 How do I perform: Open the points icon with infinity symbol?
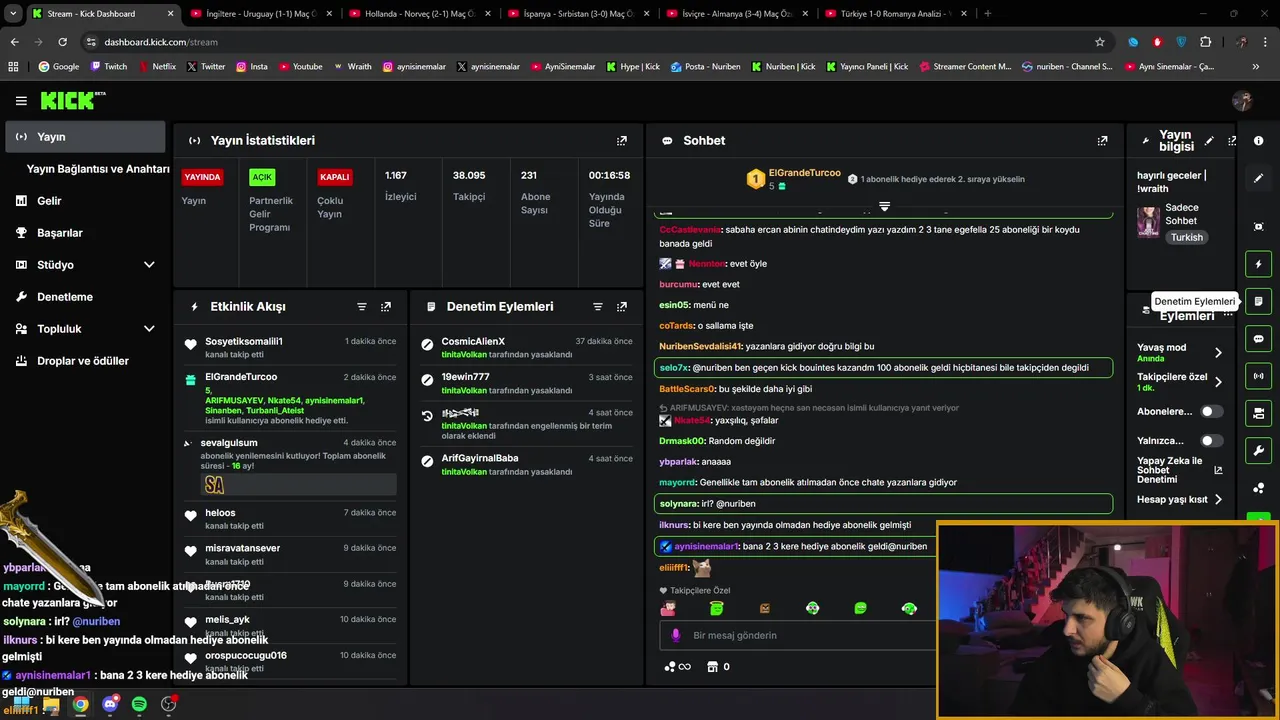[677, 667]
